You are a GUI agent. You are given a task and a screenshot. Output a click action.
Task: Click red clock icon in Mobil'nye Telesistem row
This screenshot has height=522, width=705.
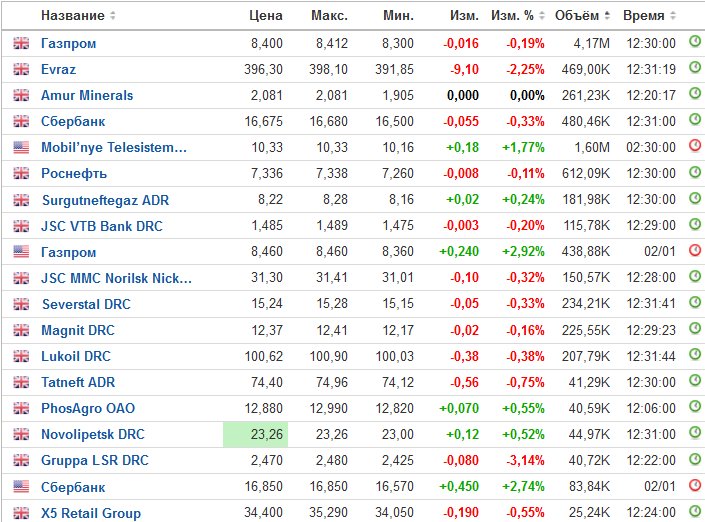tap(695, 146)
